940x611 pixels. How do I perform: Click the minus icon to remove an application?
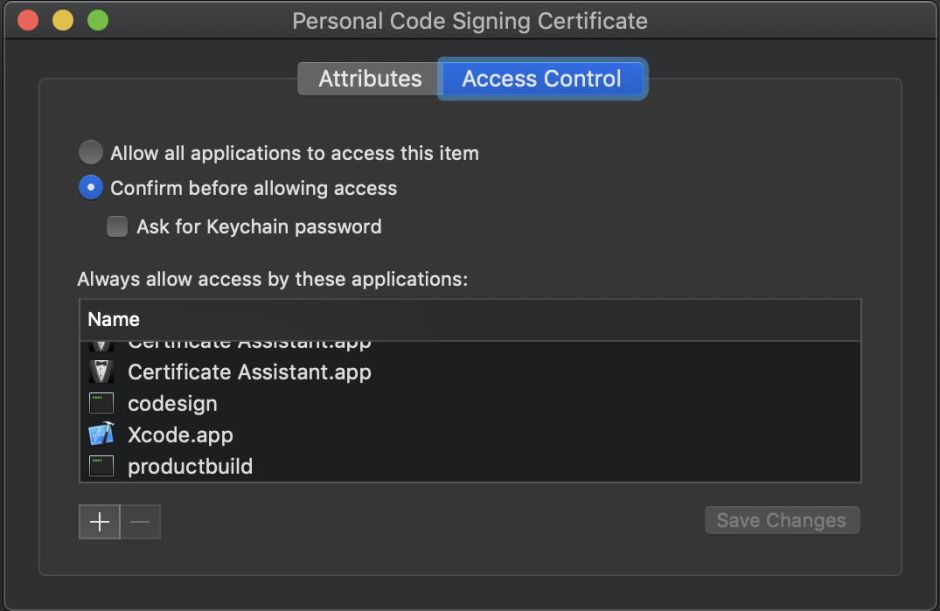tap(140, 521)
